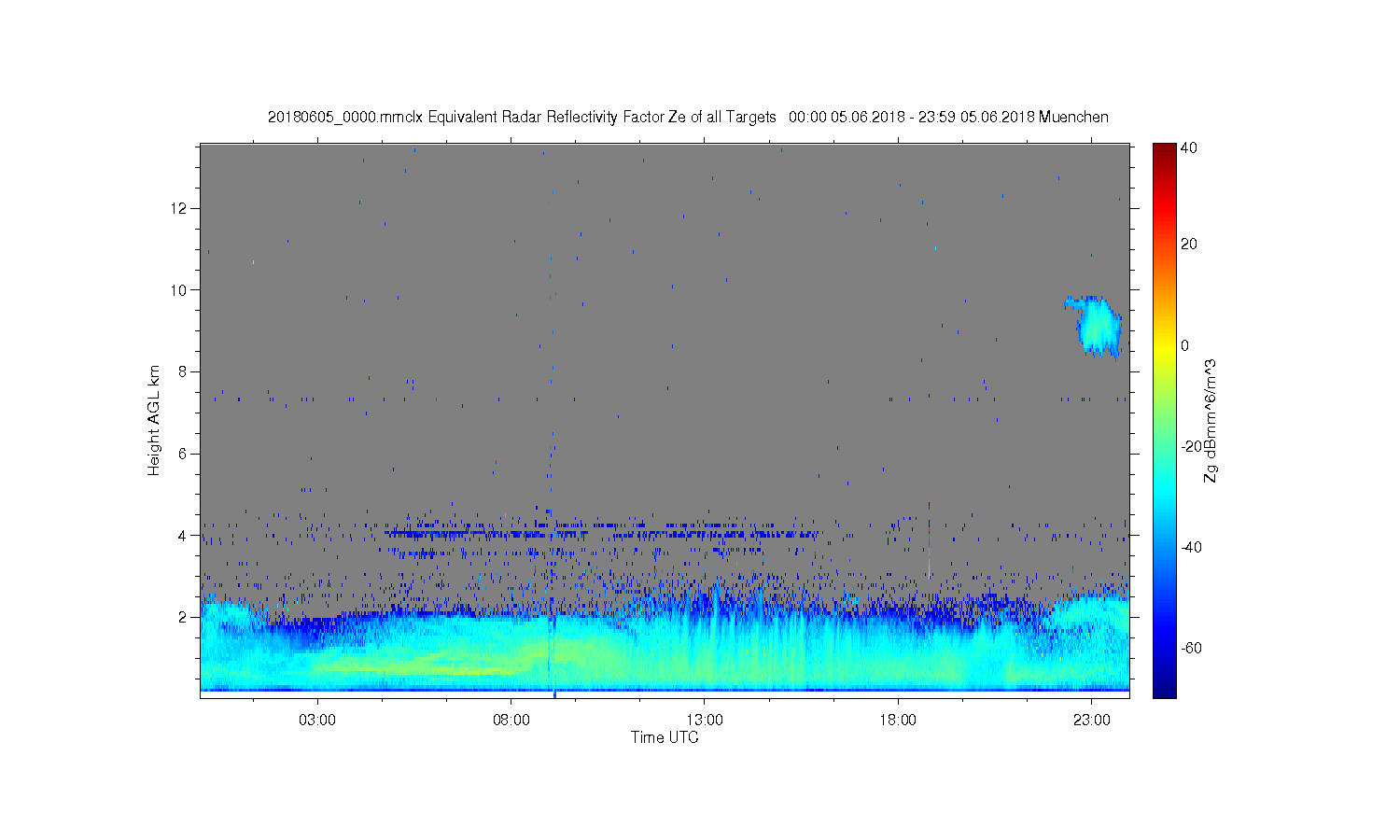This screenshot has width=1400, height=840.
Task: Click the height tick label 10
Action: pyautogui.click(x=180, y=289)
